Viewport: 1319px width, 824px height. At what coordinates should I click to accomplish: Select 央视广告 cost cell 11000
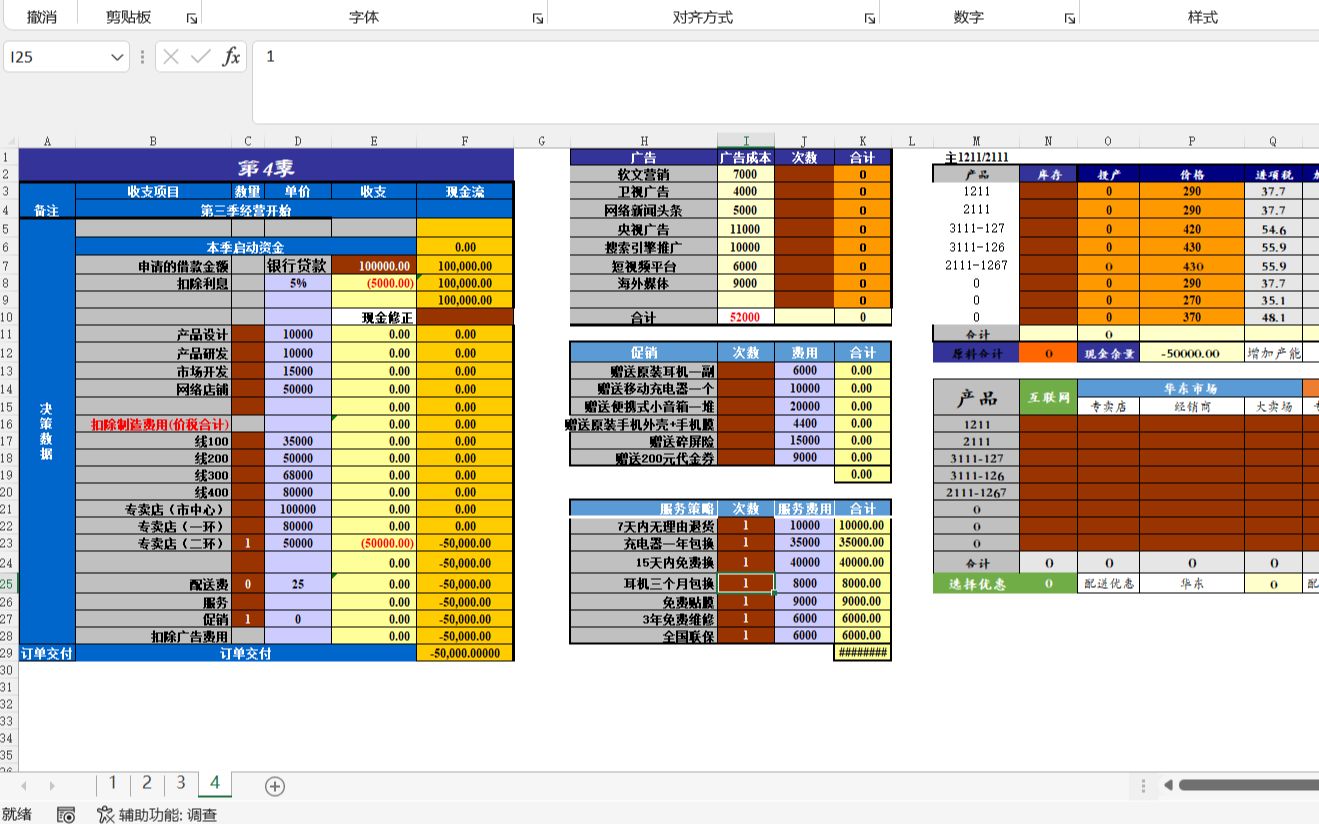745,229
